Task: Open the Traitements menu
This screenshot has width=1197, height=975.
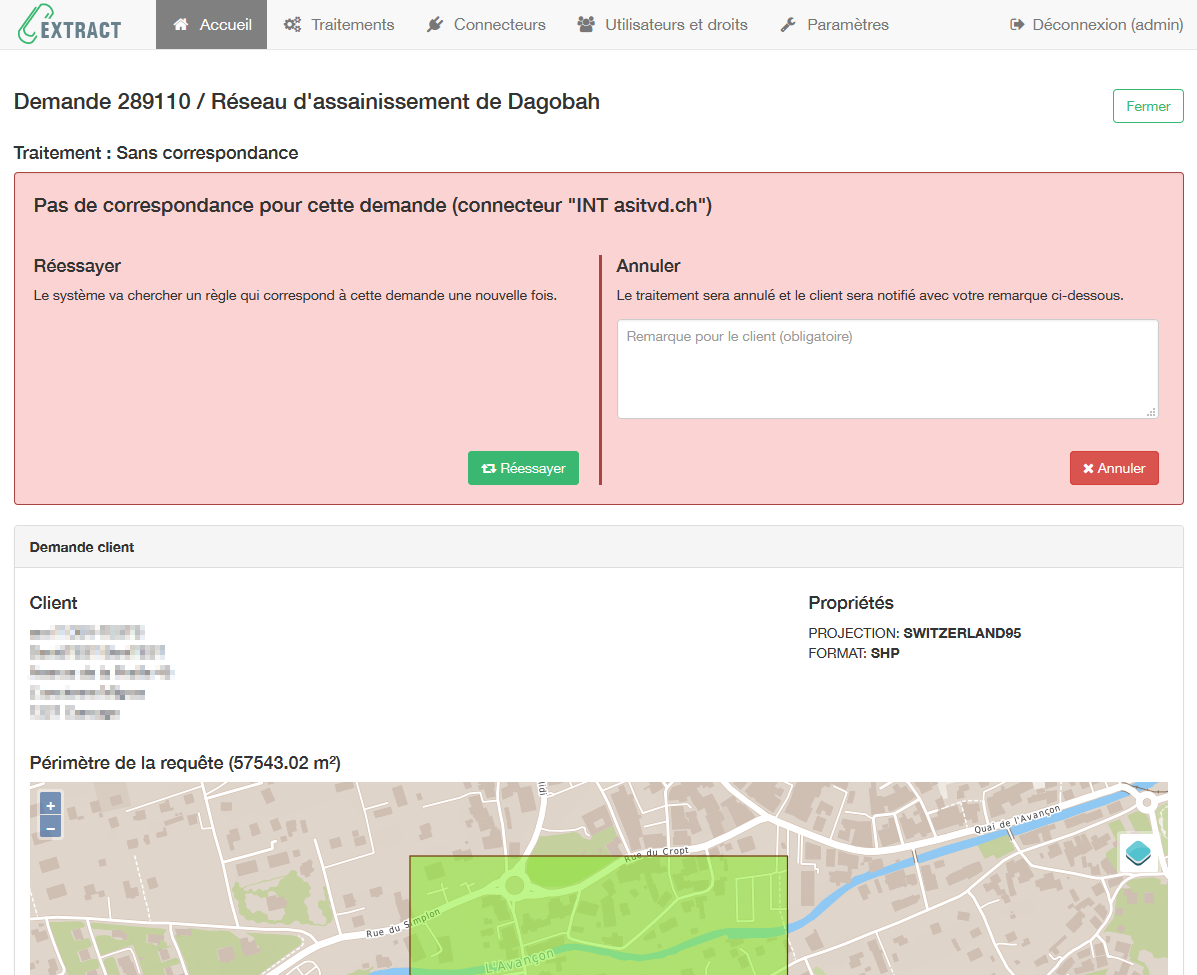Action: coord(339,24)
